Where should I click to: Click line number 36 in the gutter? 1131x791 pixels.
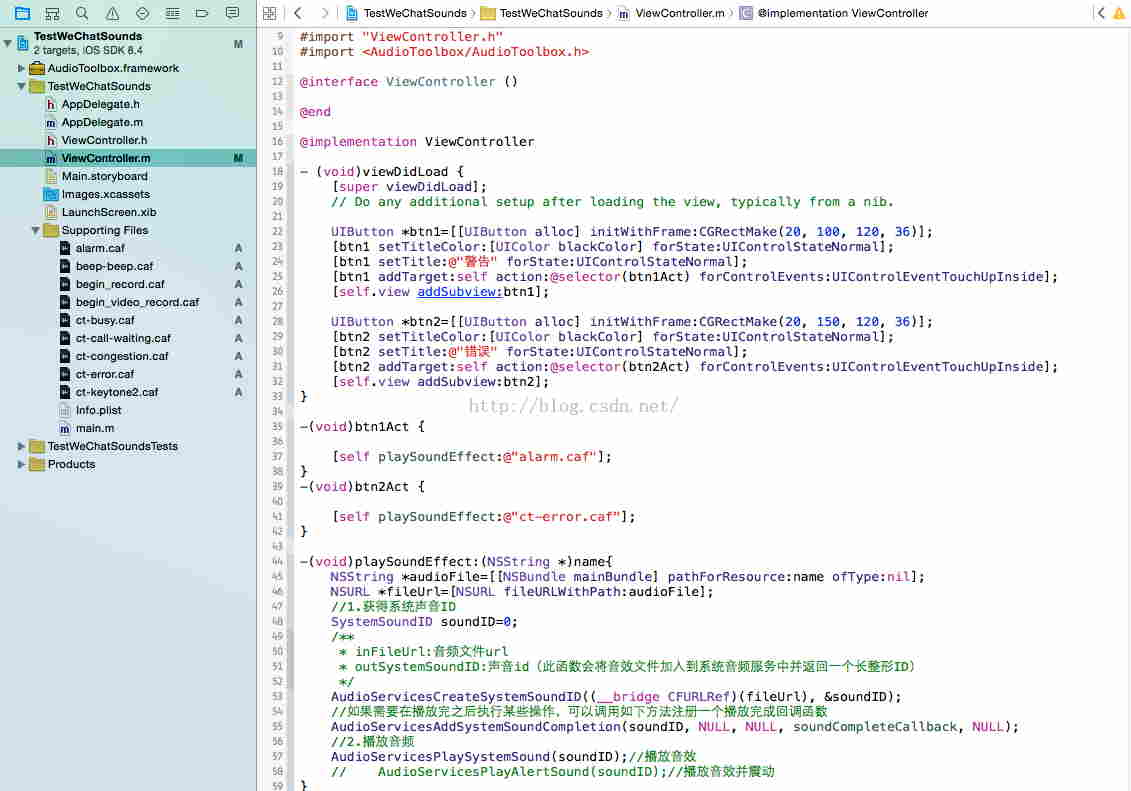278,442
